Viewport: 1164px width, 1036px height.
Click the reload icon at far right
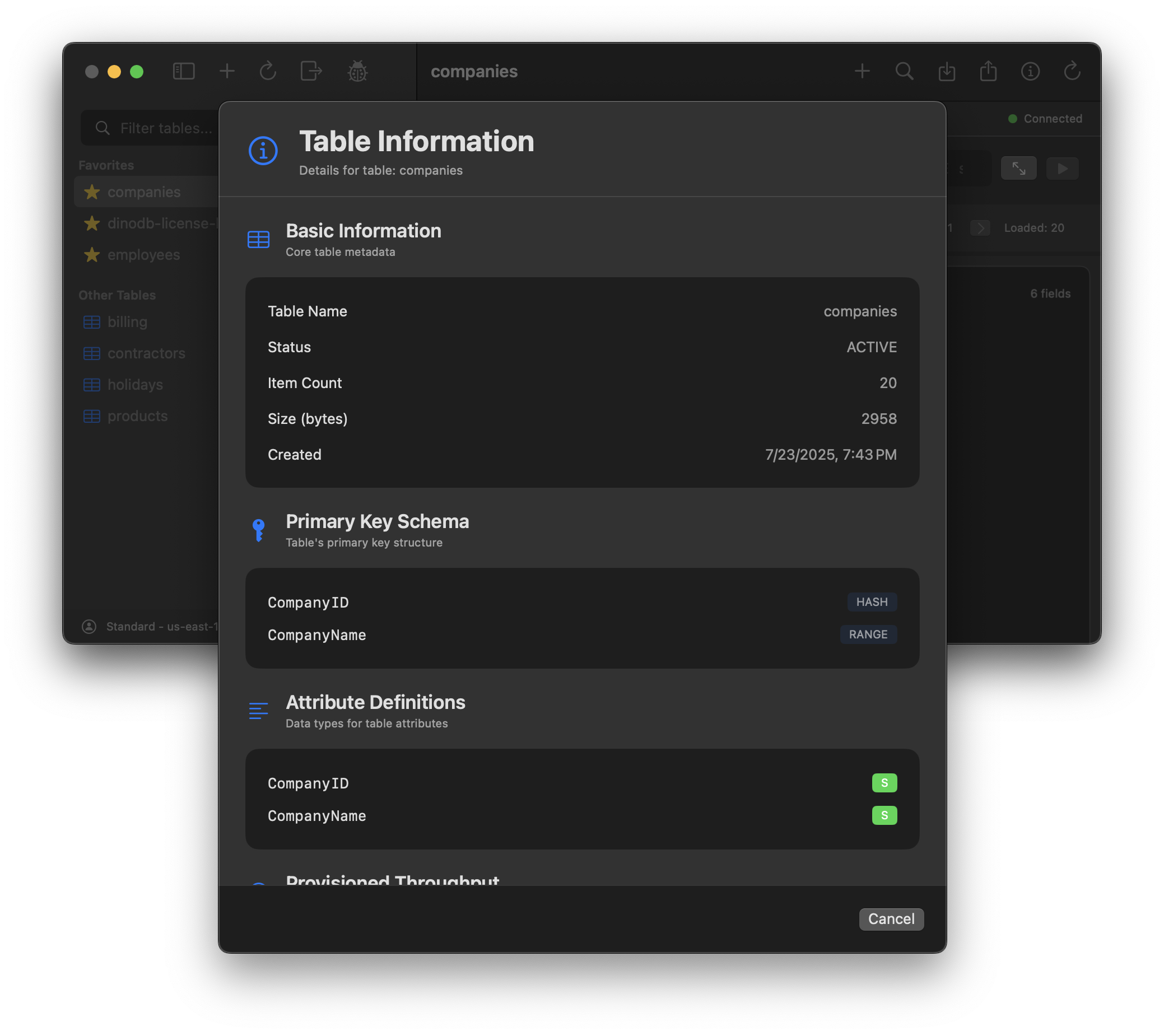1072,71
